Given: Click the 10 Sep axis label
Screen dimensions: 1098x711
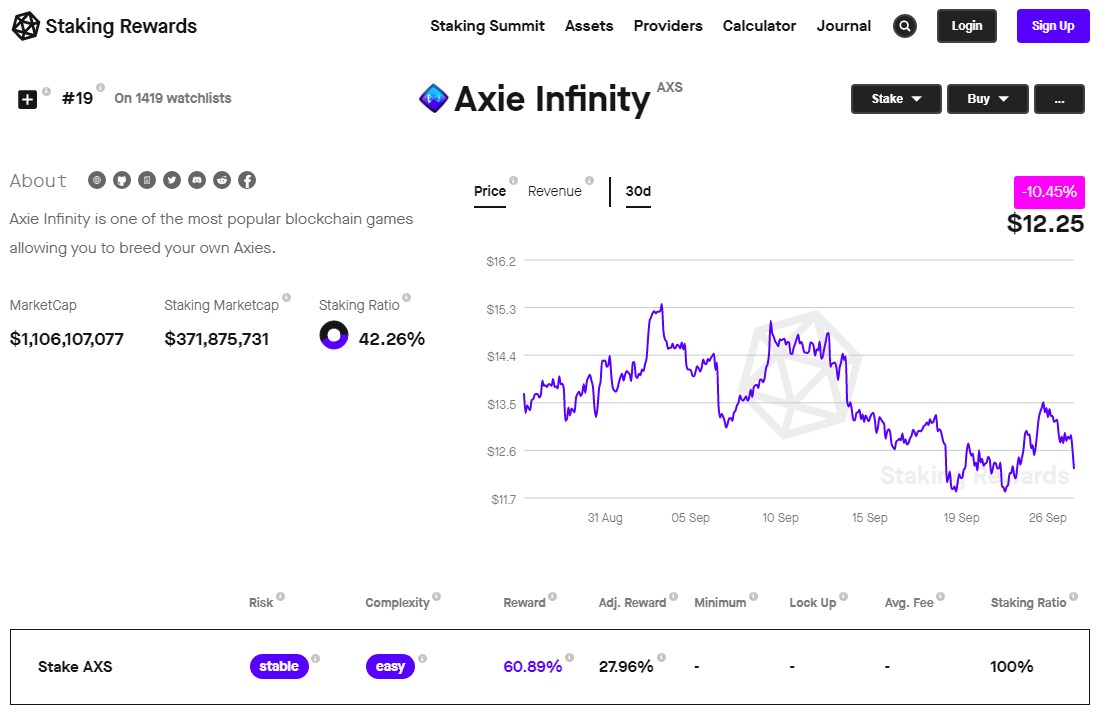Looking at the screenshot, I should pyautogui.click(x=780, y=518).
